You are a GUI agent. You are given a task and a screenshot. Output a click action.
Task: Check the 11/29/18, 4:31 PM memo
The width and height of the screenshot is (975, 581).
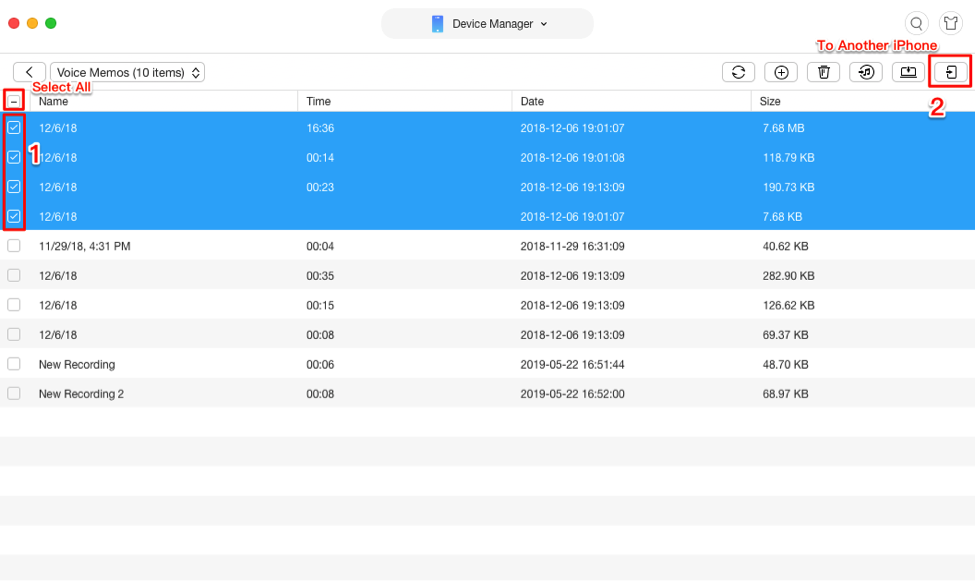pyautogui.click(x=14, y=246)
